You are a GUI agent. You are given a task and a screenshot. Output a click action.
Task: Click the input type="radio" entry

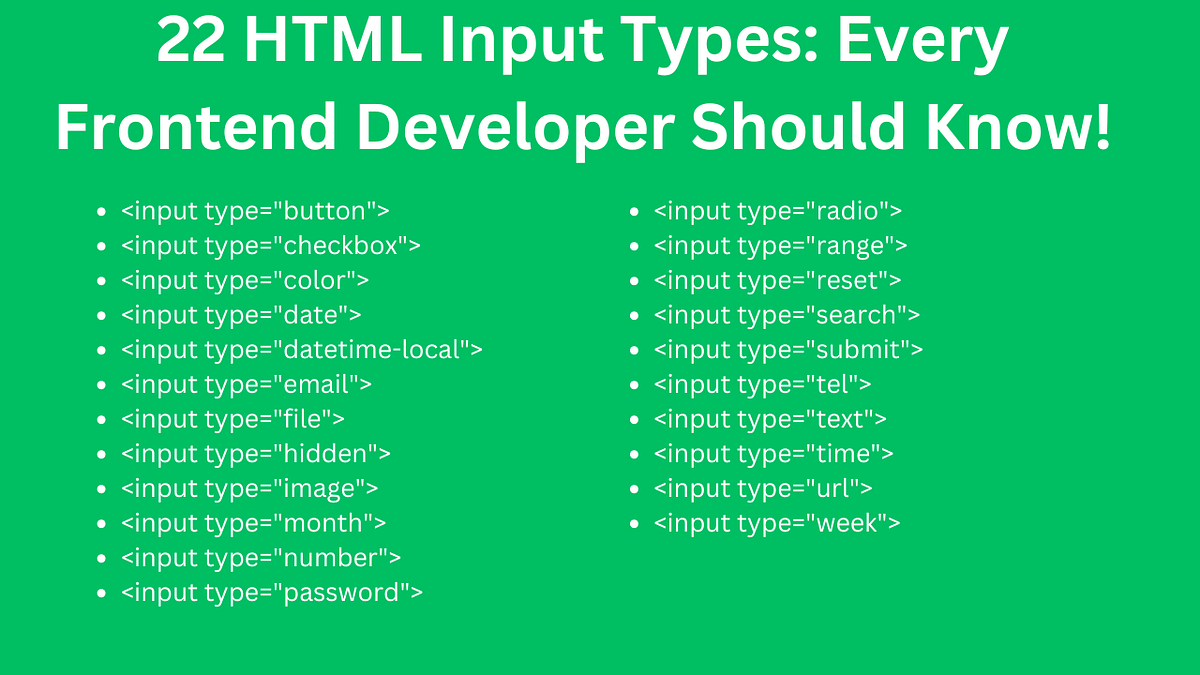(x=777, y=210)
